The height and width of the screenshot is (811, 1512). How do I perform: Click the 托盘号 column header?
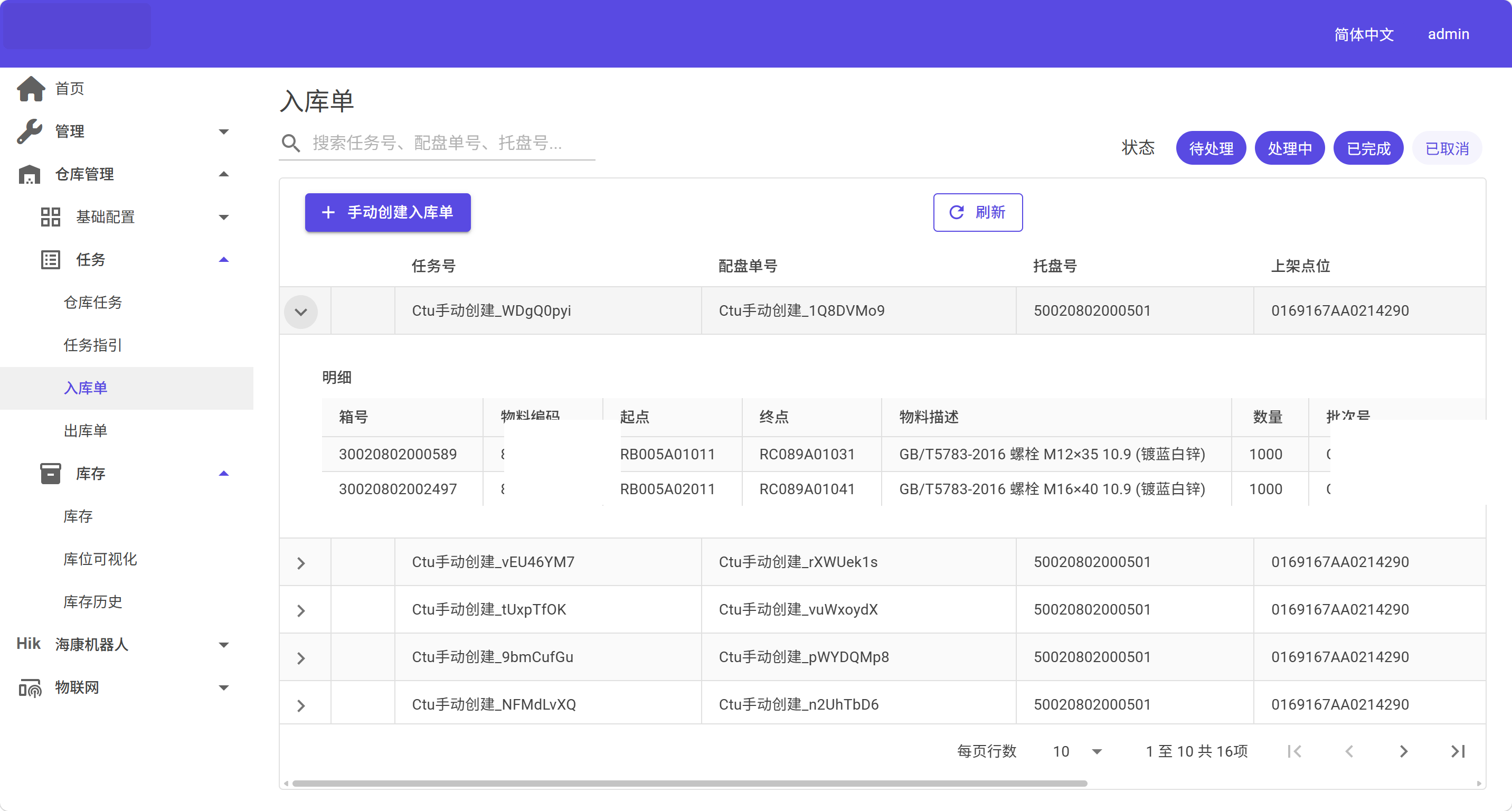(x=1055, y=266)
